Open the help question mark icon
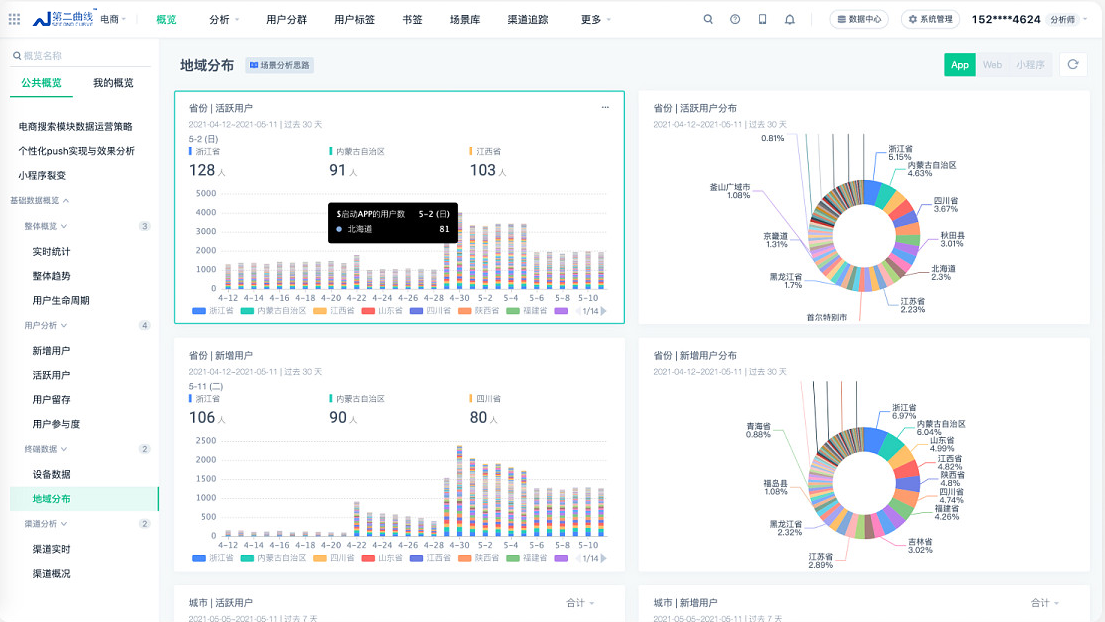Viewport: 1105px width, 622px height. click(735, 19)
